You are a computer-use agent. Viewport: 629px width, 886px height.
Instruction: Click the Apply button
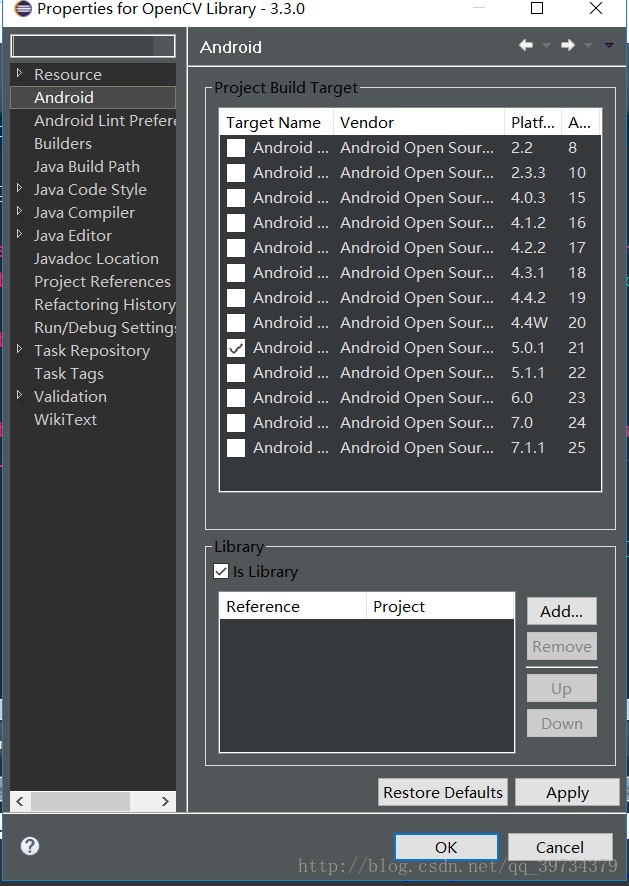tap(567, 792)
